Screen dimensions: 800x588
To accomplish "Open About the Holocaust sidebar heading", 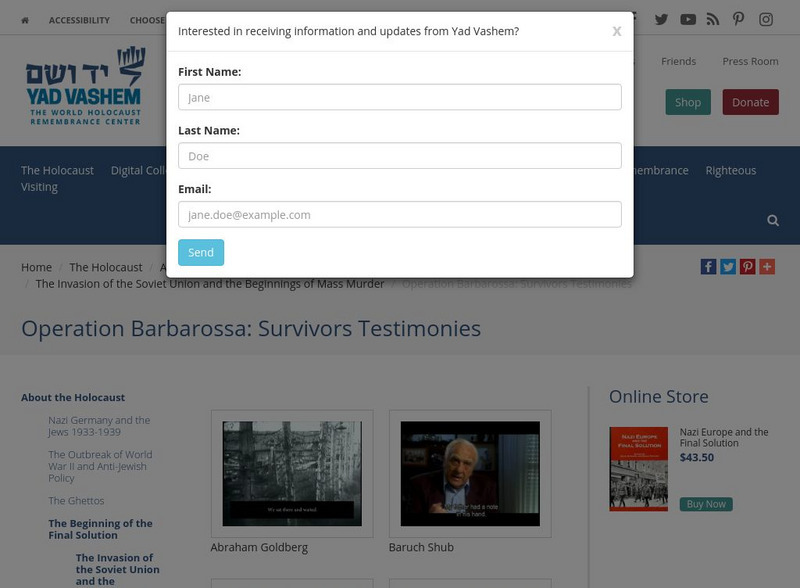I will click(73, 398).
